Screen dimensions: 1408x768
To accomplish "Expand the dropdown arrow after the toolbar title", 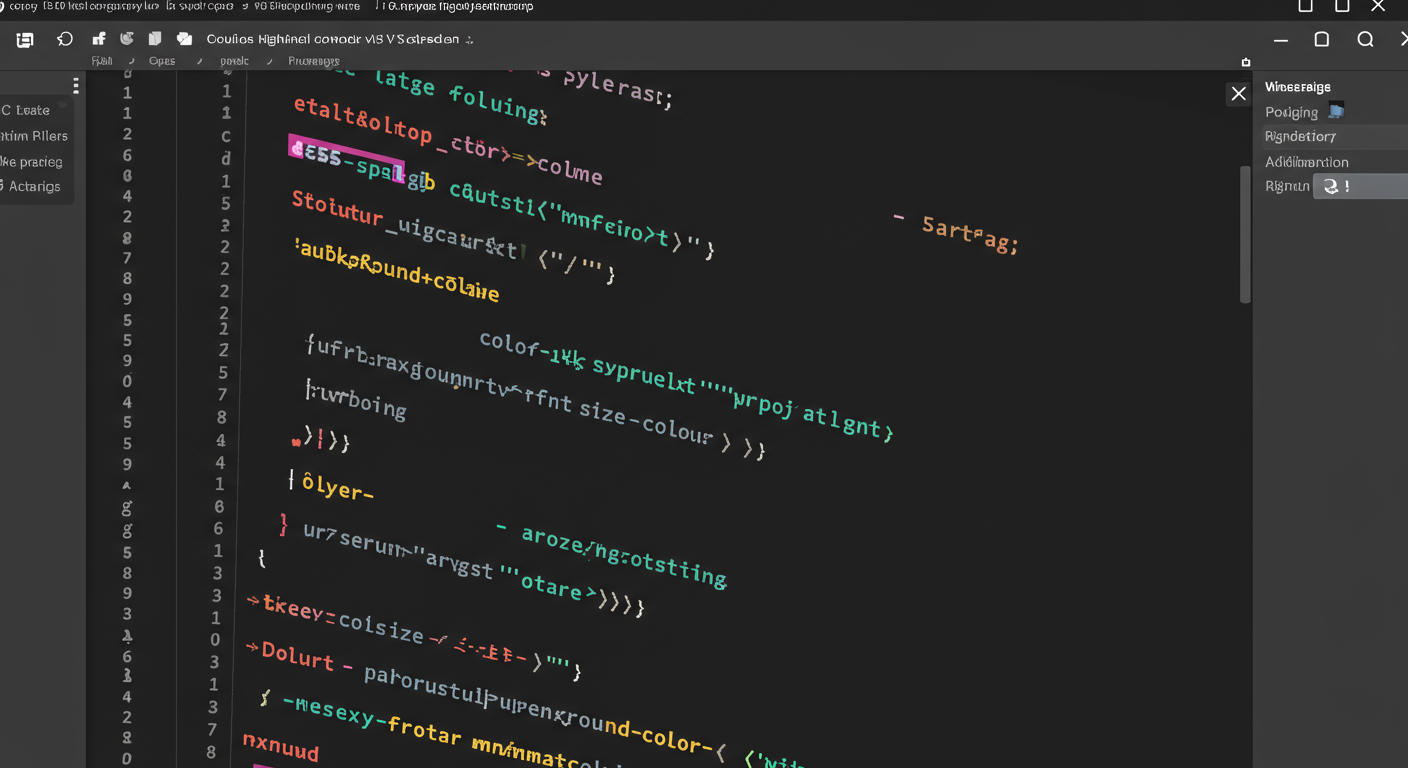I will click(x=470, y=40).
